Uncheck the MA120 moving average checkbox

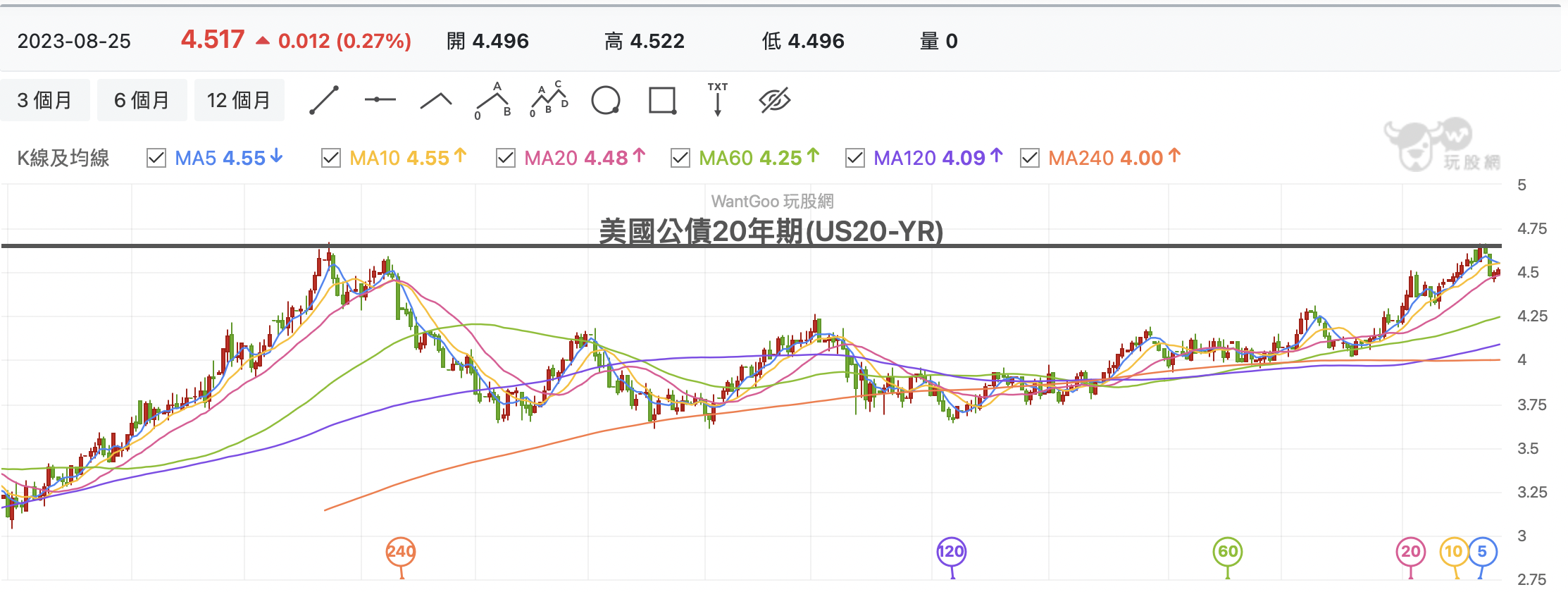tap(855, 158)
